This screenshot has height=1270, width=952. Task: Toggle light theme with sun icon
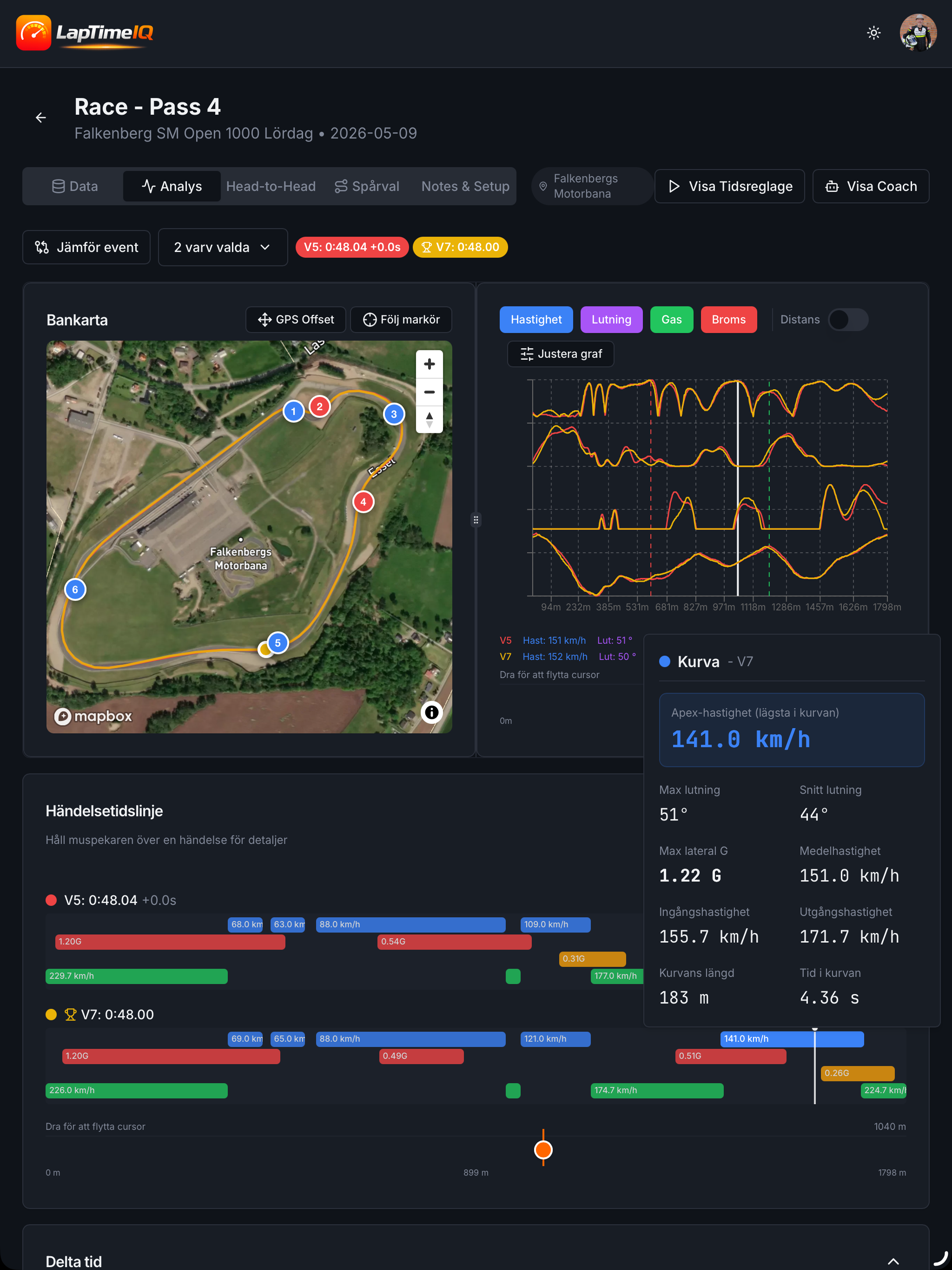click(x=873, y=33)
